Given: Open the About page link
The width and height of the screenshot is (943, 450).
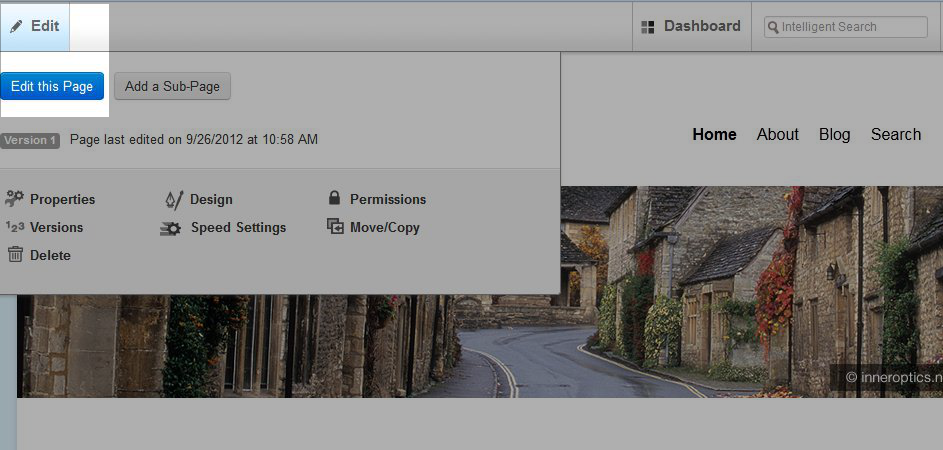Looking at the screenshot, I should (x=777, y=134).
